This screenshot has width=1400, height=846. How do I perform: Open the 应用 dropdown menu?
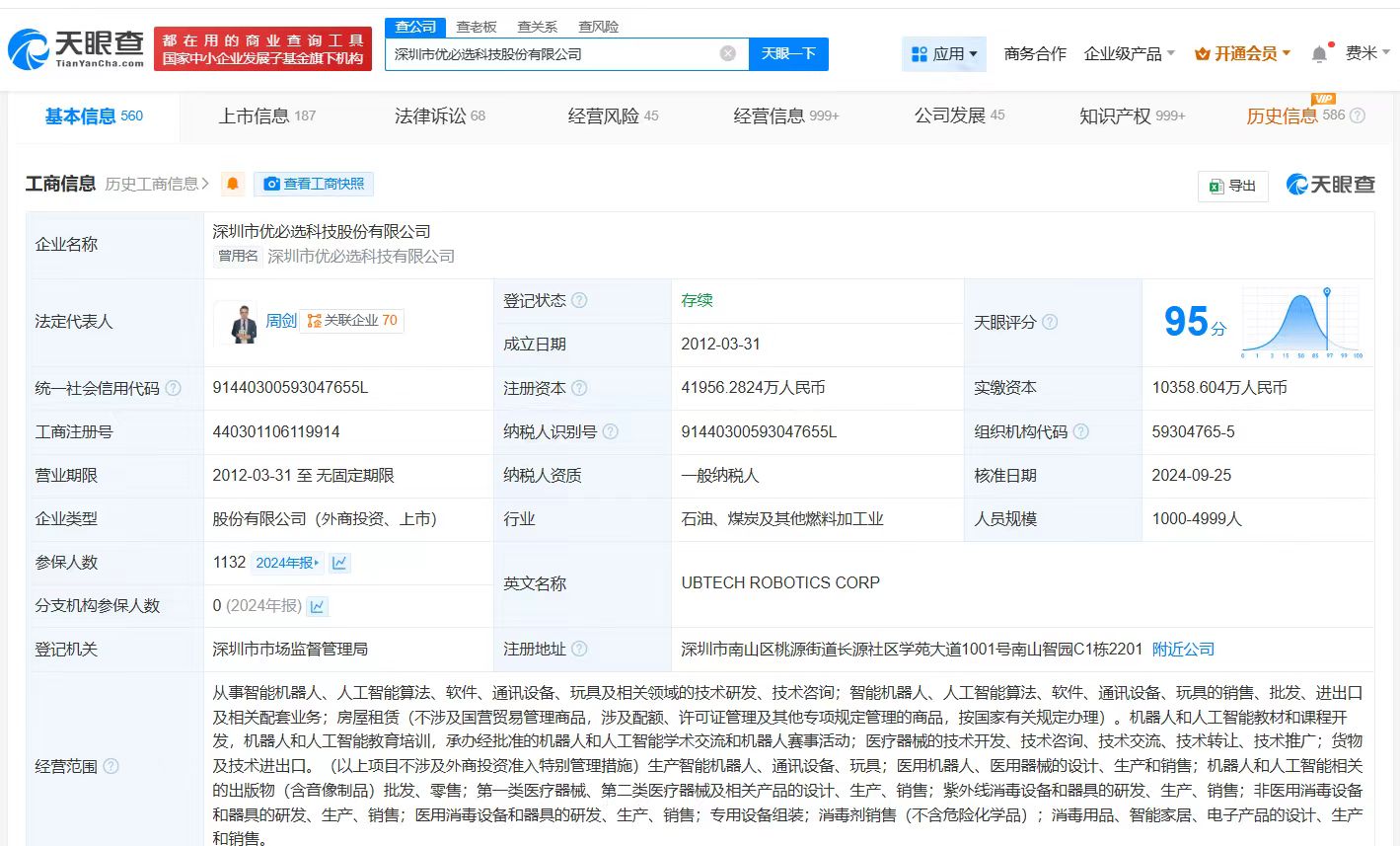point(944,53)
